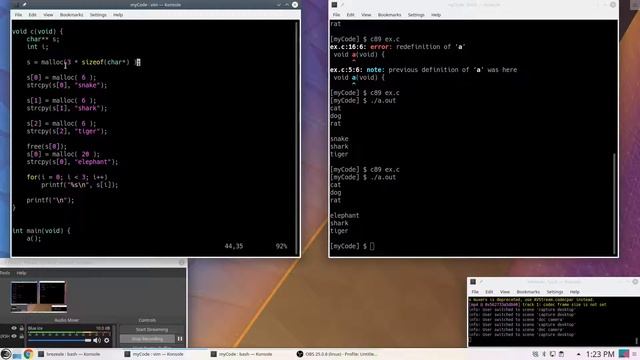Open Settings menu in bash Konsole window
This screenshot has width=640, height=360.
(x=416, y=15)
